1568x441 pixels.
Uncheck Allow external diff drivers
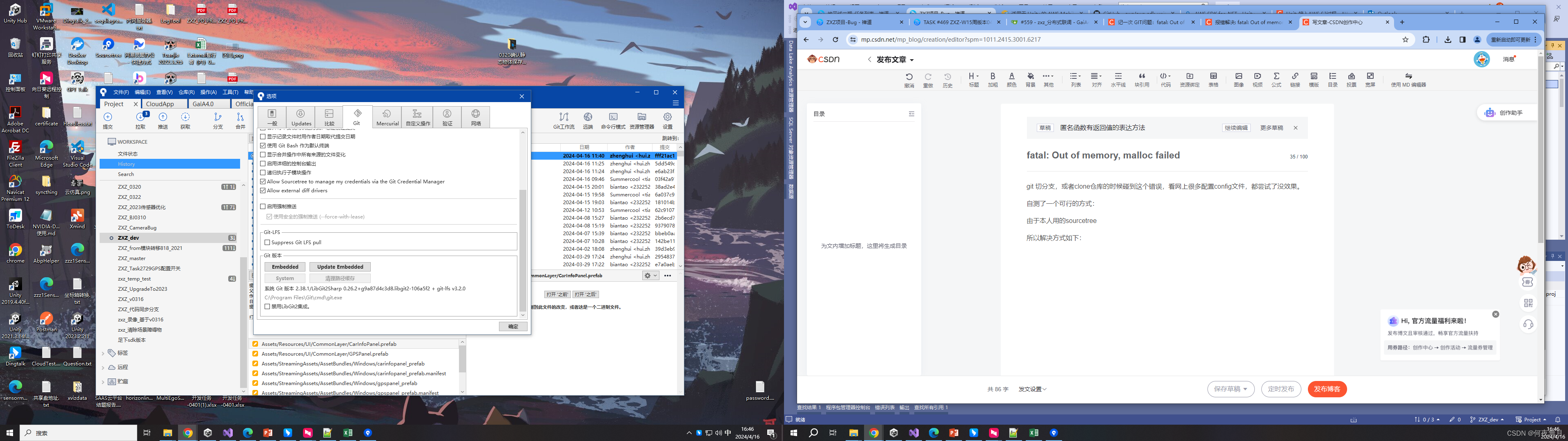[x=263, y=191]
